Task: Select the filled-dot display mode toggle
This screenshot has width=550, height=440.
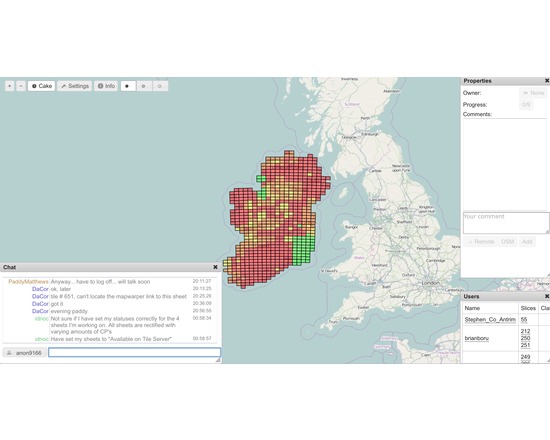Action: pyautogui.click(x=128, y=86)
